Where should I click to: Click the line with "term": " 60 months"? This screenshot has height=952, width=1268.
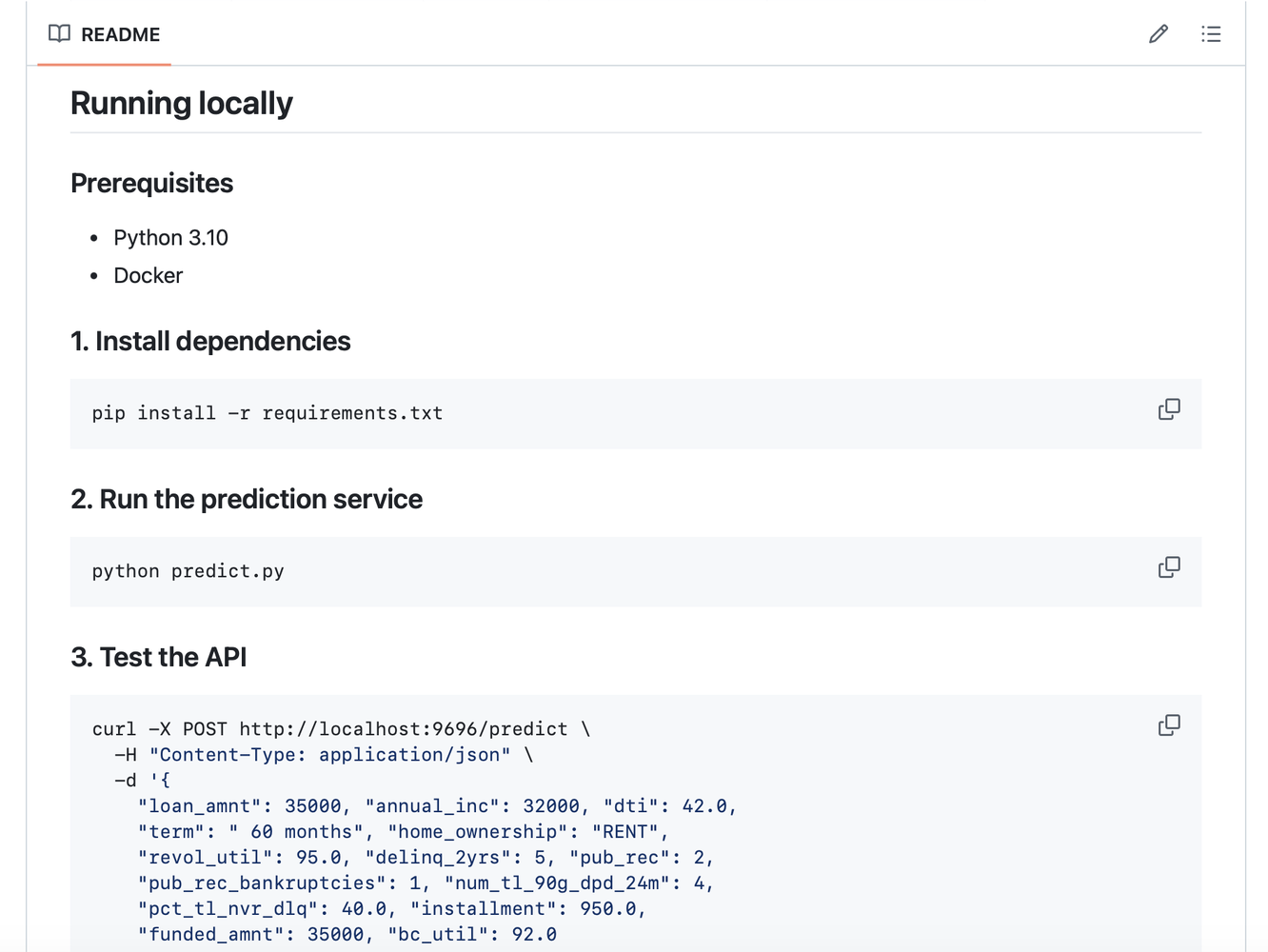click(404, 832)
